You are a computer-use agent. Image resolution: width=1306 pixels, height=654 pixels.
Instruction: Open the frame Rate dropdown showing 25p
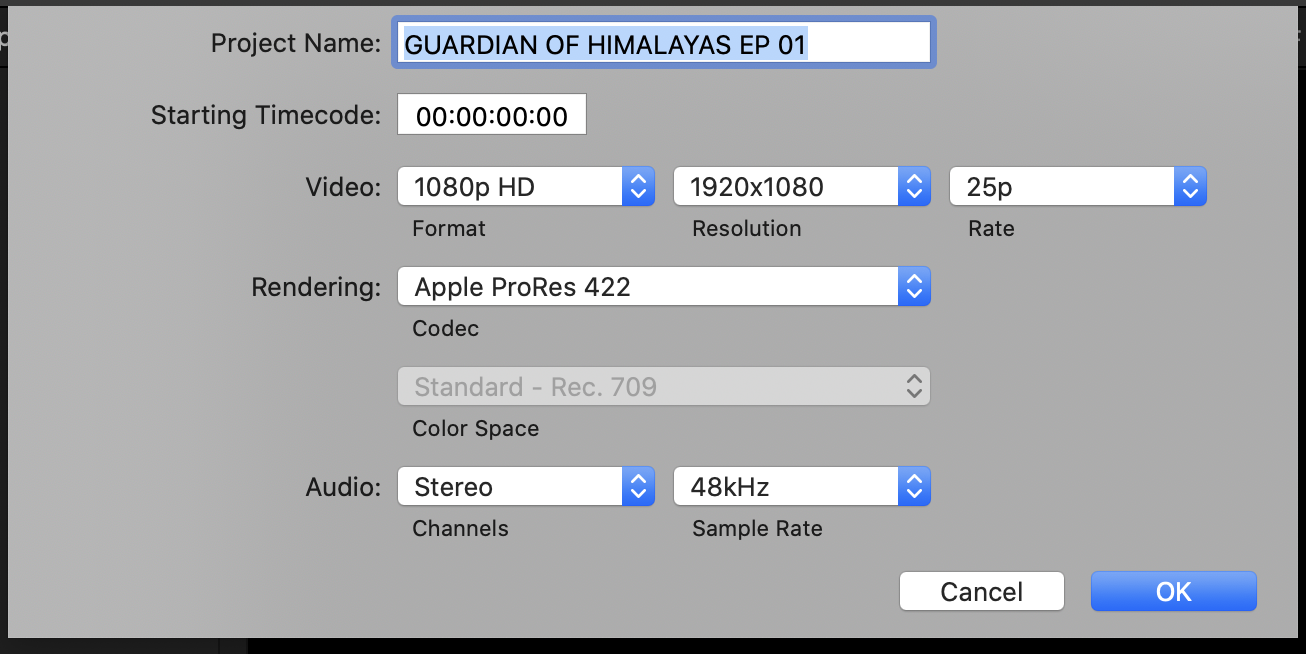tap(1062, 187)
